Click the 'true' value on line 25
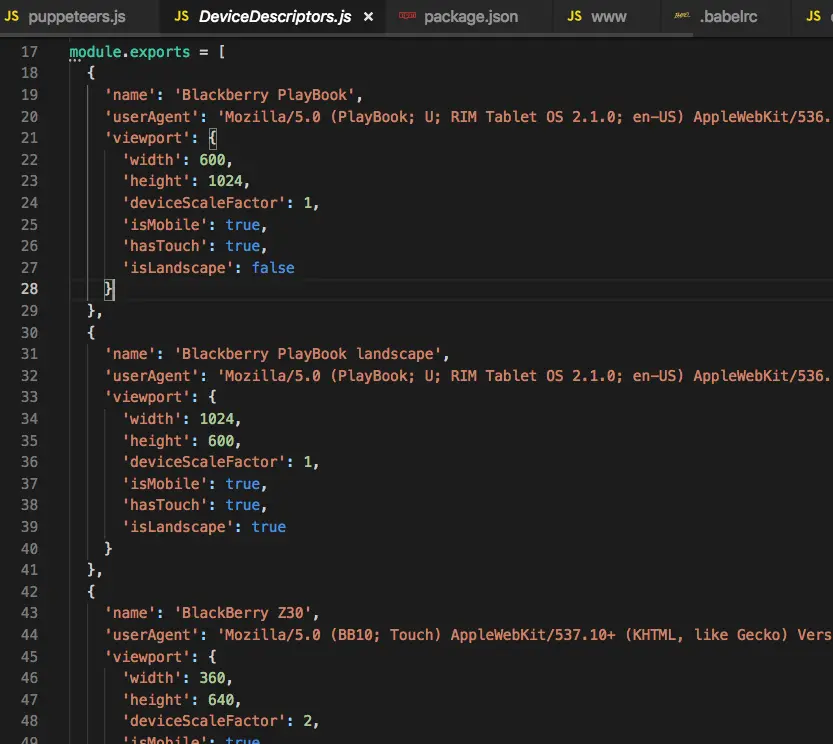 click(x=243, y=224)
